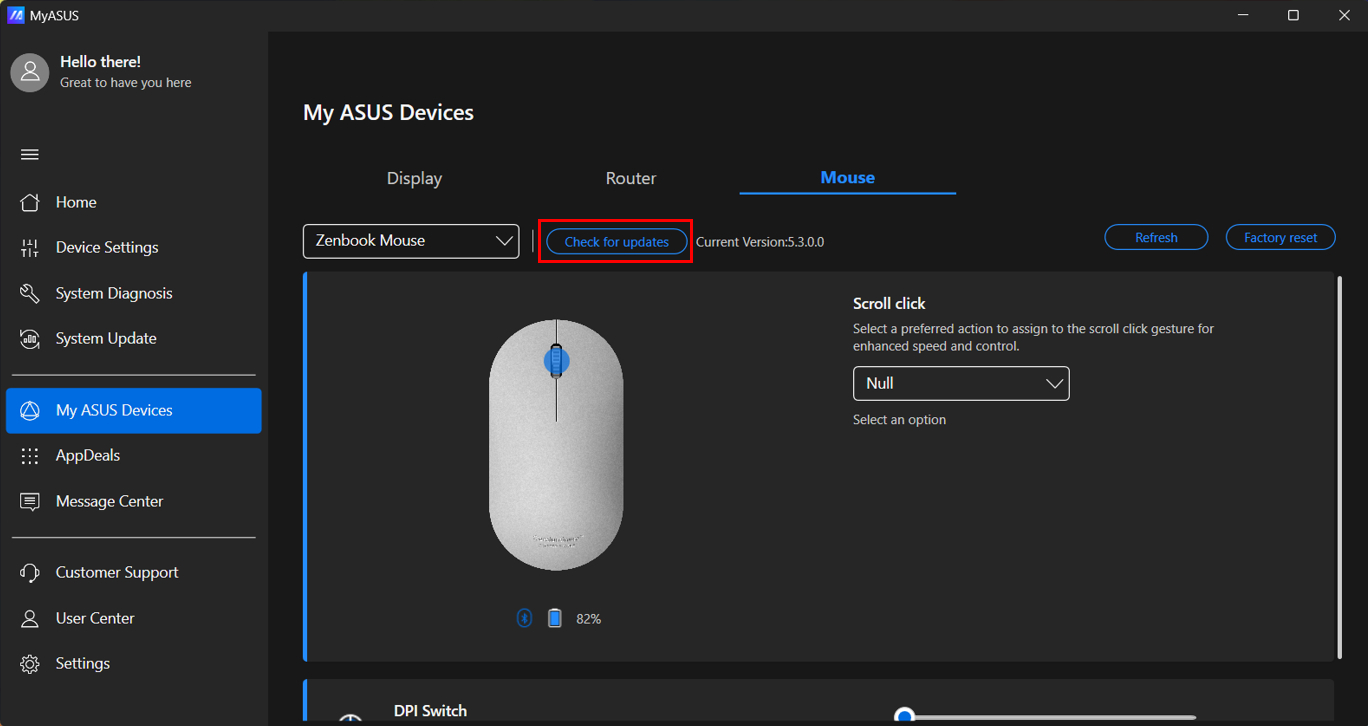
Task: Click the System Update refresh icon
Action: pos(30,339)
